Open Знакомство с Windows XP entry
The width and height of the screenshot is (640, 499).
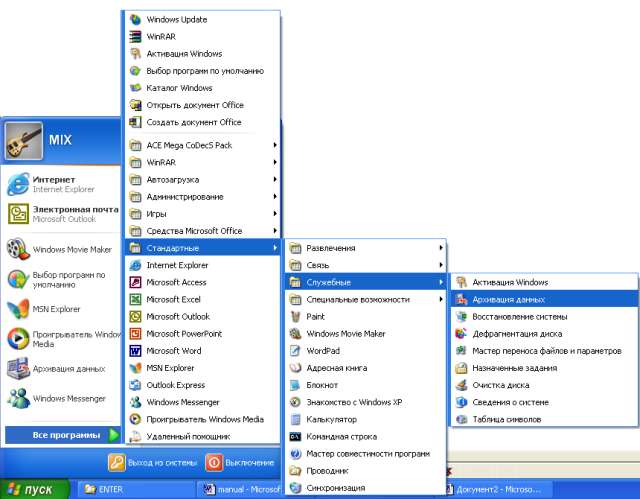pyautogui.click(x=366, y=402)
